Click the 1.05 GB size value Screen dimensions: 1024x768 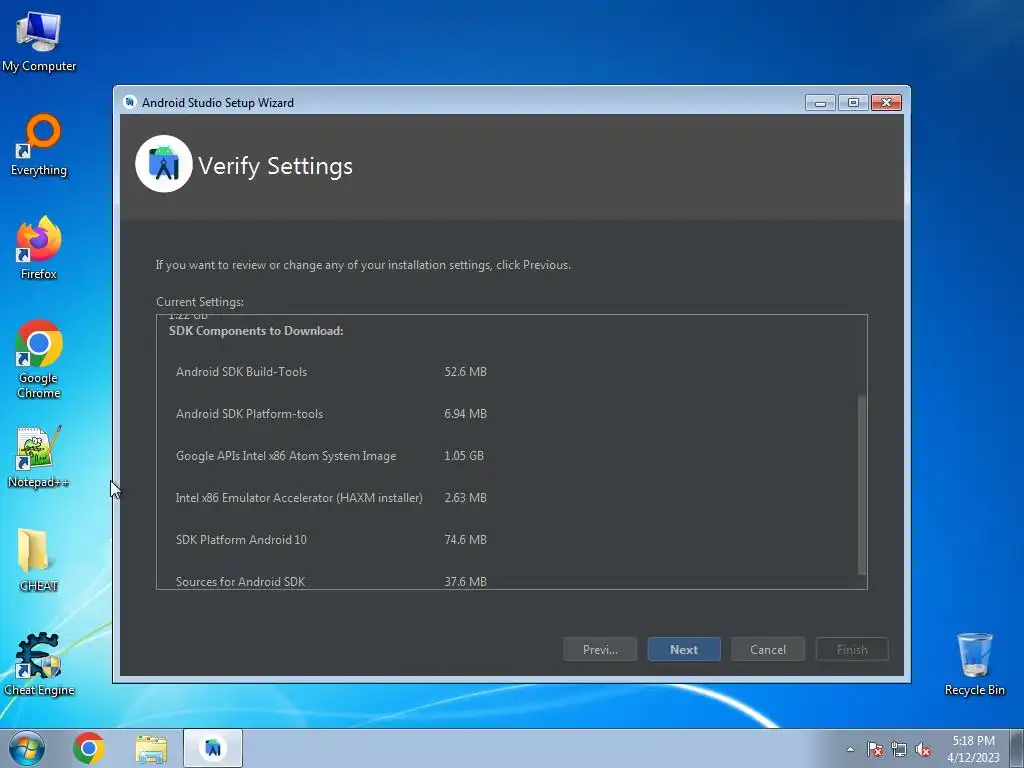pos(464,456)
